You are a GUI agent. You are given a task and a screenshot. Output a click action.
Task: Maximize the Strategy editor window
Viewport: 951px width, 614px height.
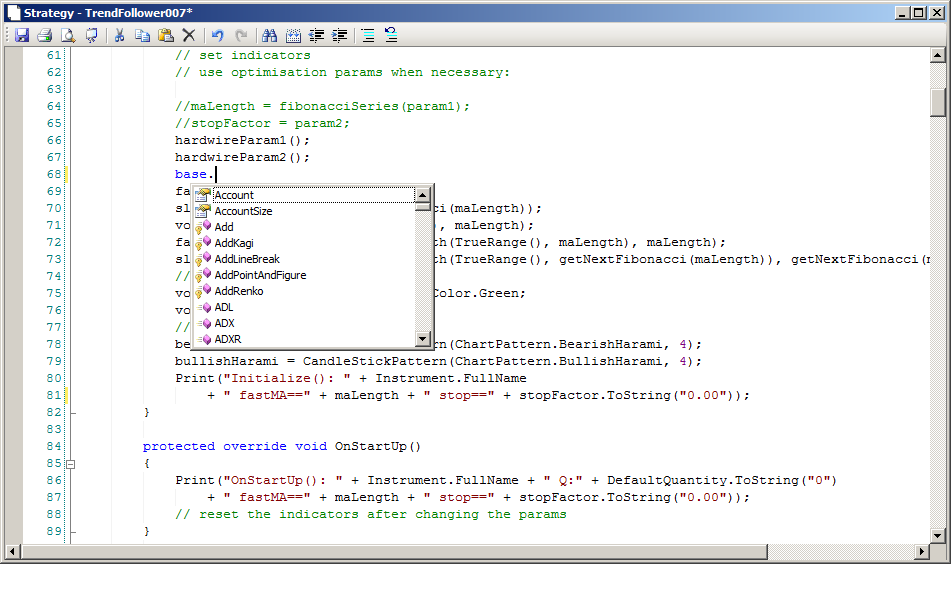(919, 13)
